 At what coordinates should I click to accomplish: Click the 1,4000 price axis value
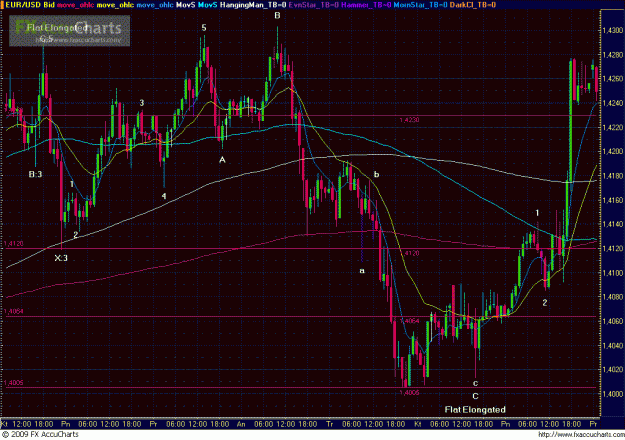613,394
